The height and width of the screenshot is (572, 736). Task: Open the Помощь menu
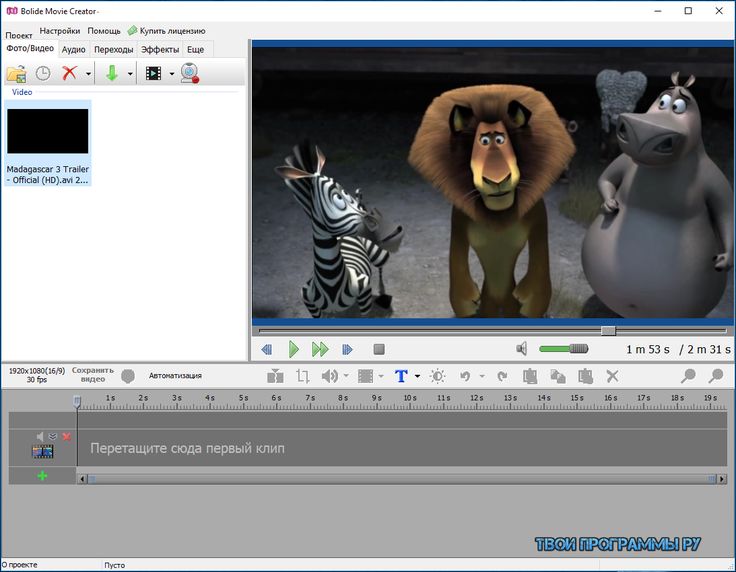pos(104,31)
